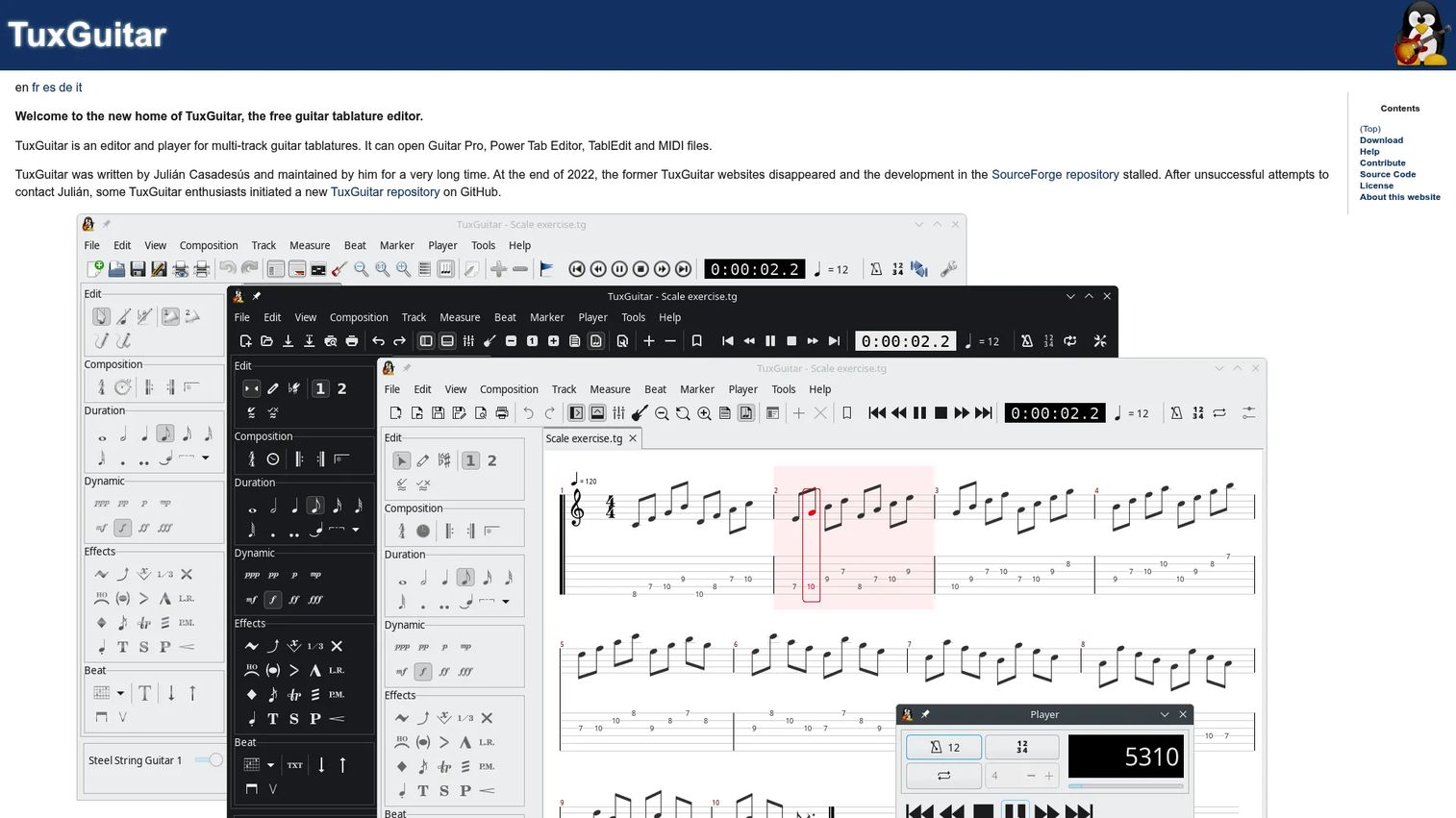Click the red guitar fretboard icon in the rearmost window

pos(339,269)
